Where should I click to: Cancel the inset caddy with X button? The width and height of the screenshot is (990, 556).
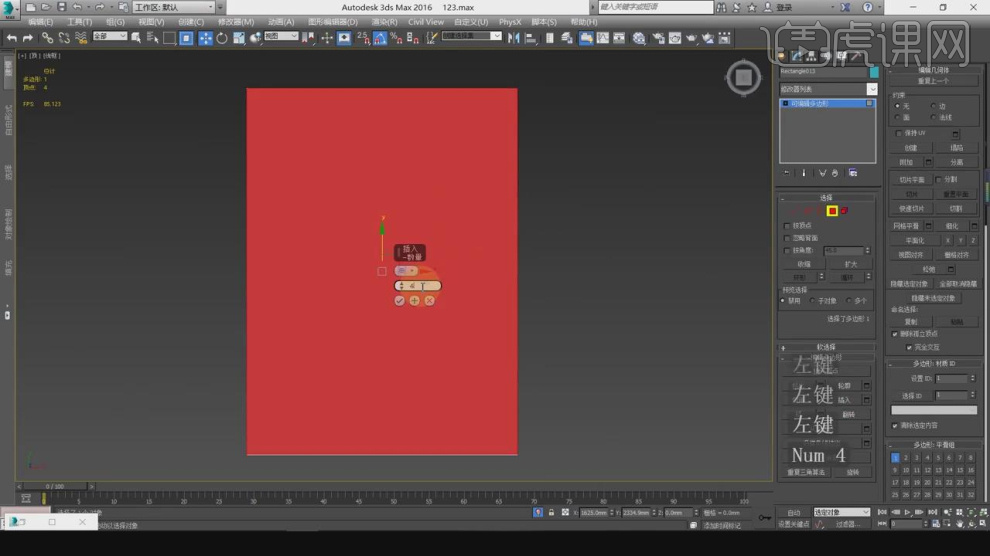(429, 300)
